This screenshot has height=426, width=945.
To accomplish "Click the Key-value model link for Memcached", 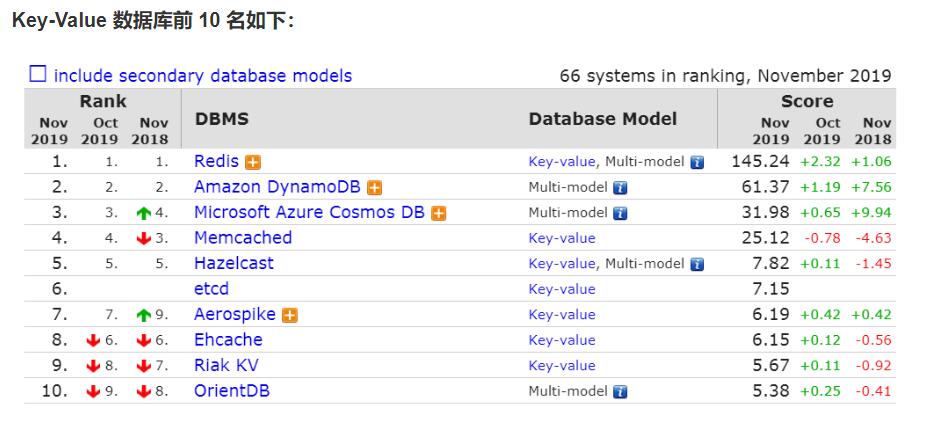I will pyautogui.click(x=562, y=238).
